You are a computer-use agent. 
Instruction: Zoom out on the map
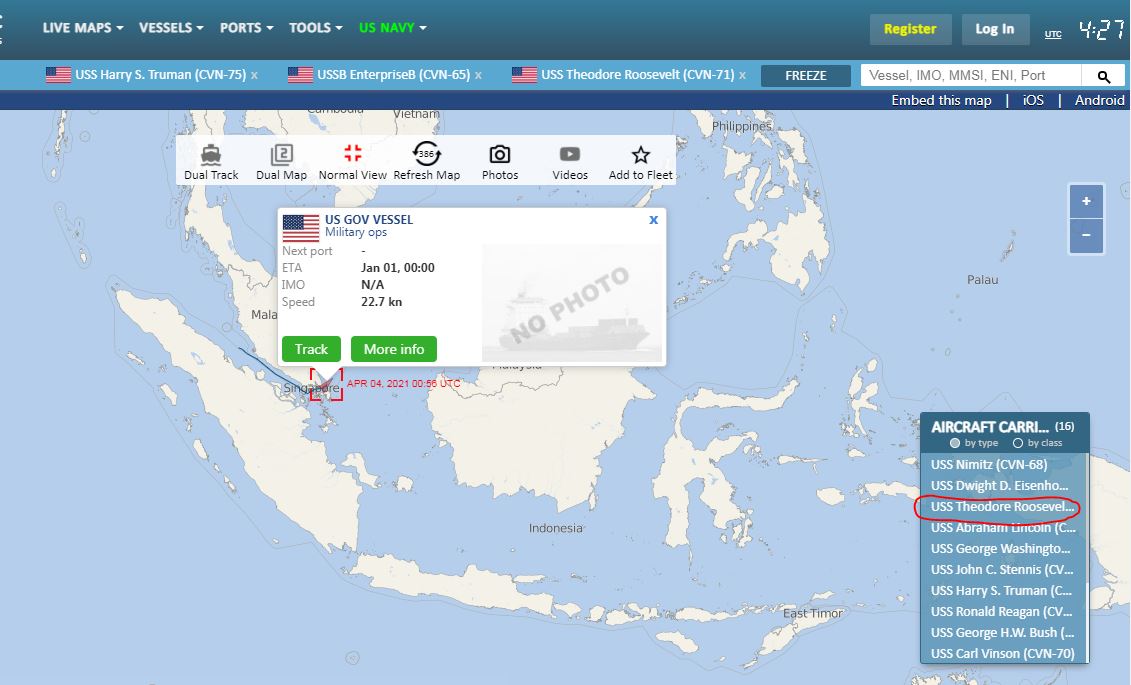[x=1086, y=235]
